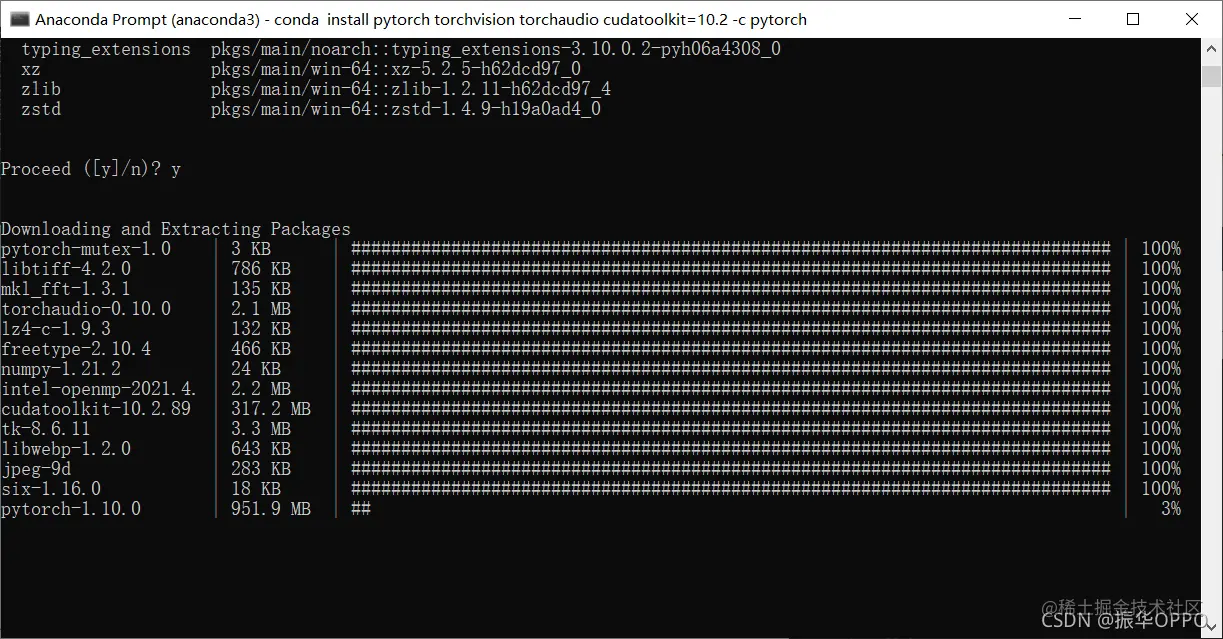Minimize the Anaconda Prompt window
The width and height of the screenshot is (1223, 639).
coord(1075,19)
